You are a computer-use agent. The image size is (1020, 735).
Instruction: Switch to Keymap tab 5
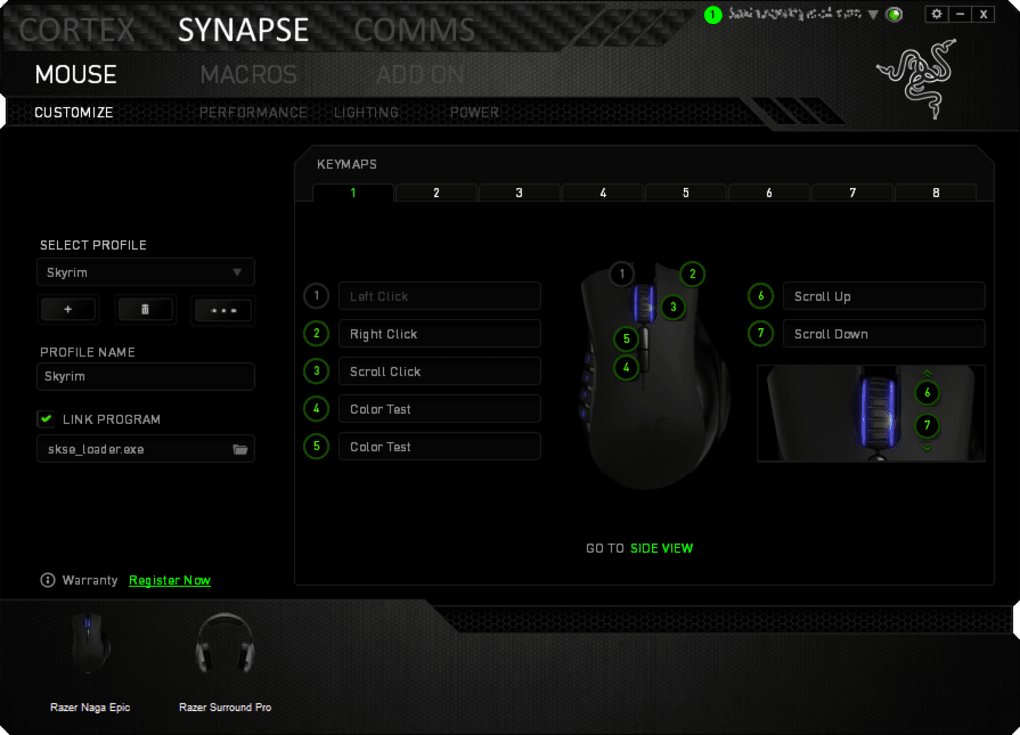pyautogui.click(x=685, y=191)
